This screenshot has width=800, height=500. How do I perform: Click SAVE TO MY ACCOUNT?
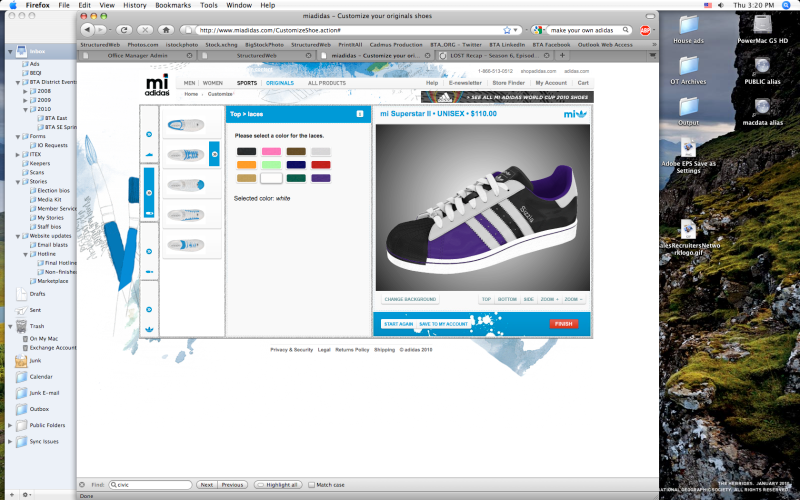click(443, 324)
